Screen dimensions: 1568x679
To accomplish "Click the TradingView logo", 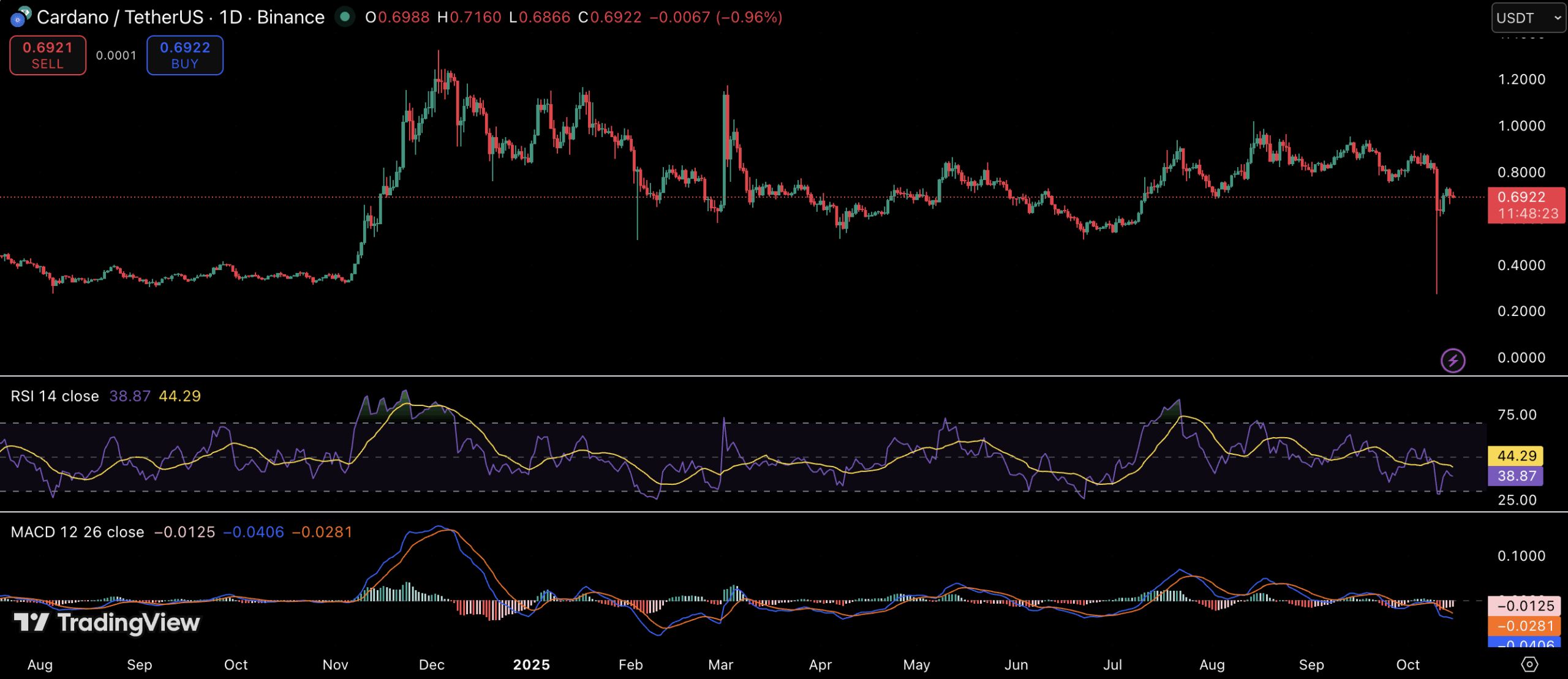I will [x=107, y=623].
